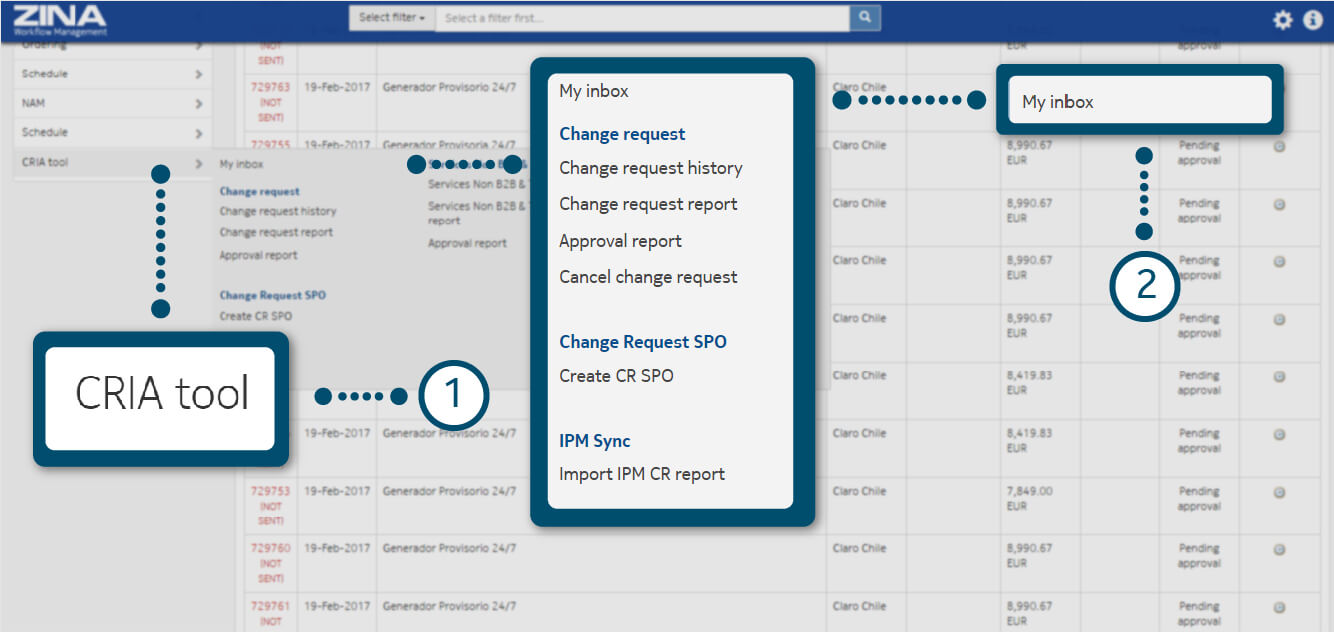Choose Cancel change request menu entry
This screenshot has width=1334, height=632.
648,277
